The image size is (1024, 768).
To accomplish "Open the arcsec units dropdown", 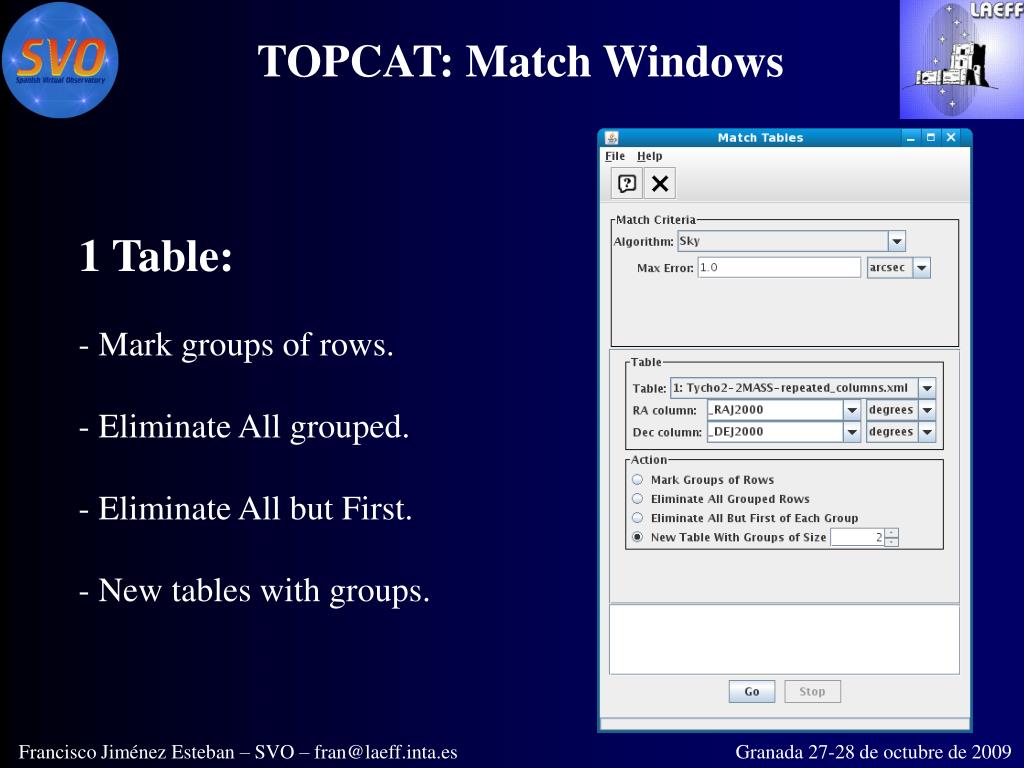I will pos(921,268).
